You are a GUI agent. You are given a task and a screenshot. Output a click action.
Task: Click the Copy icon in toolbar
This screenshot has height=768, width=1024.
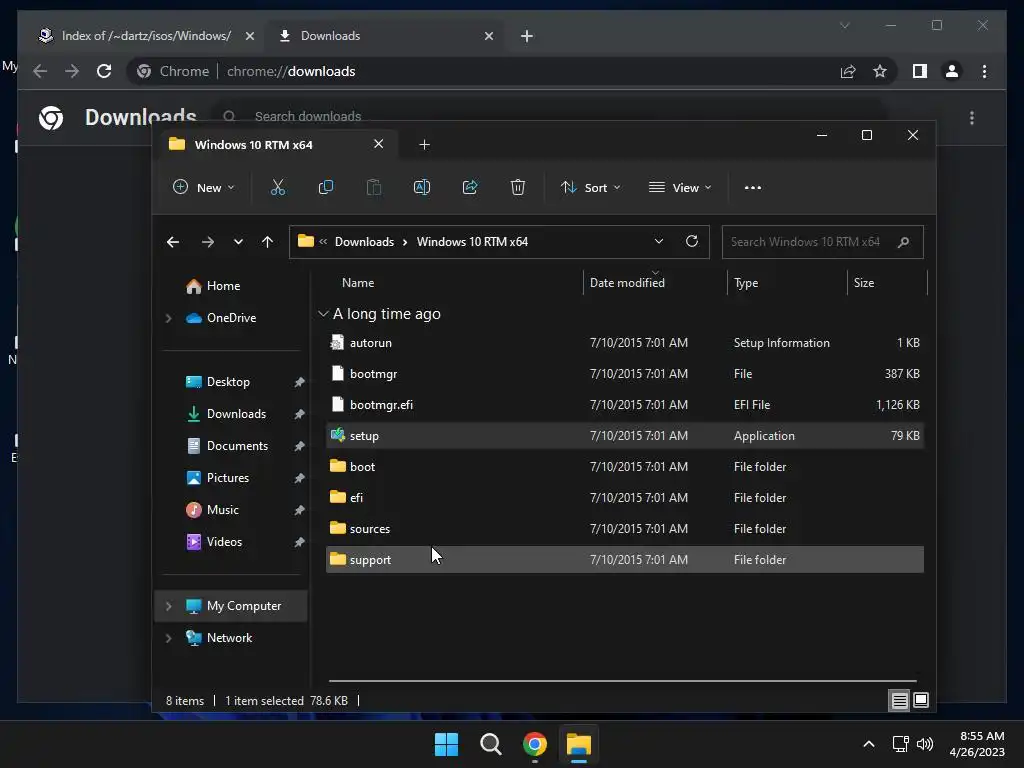325,187
